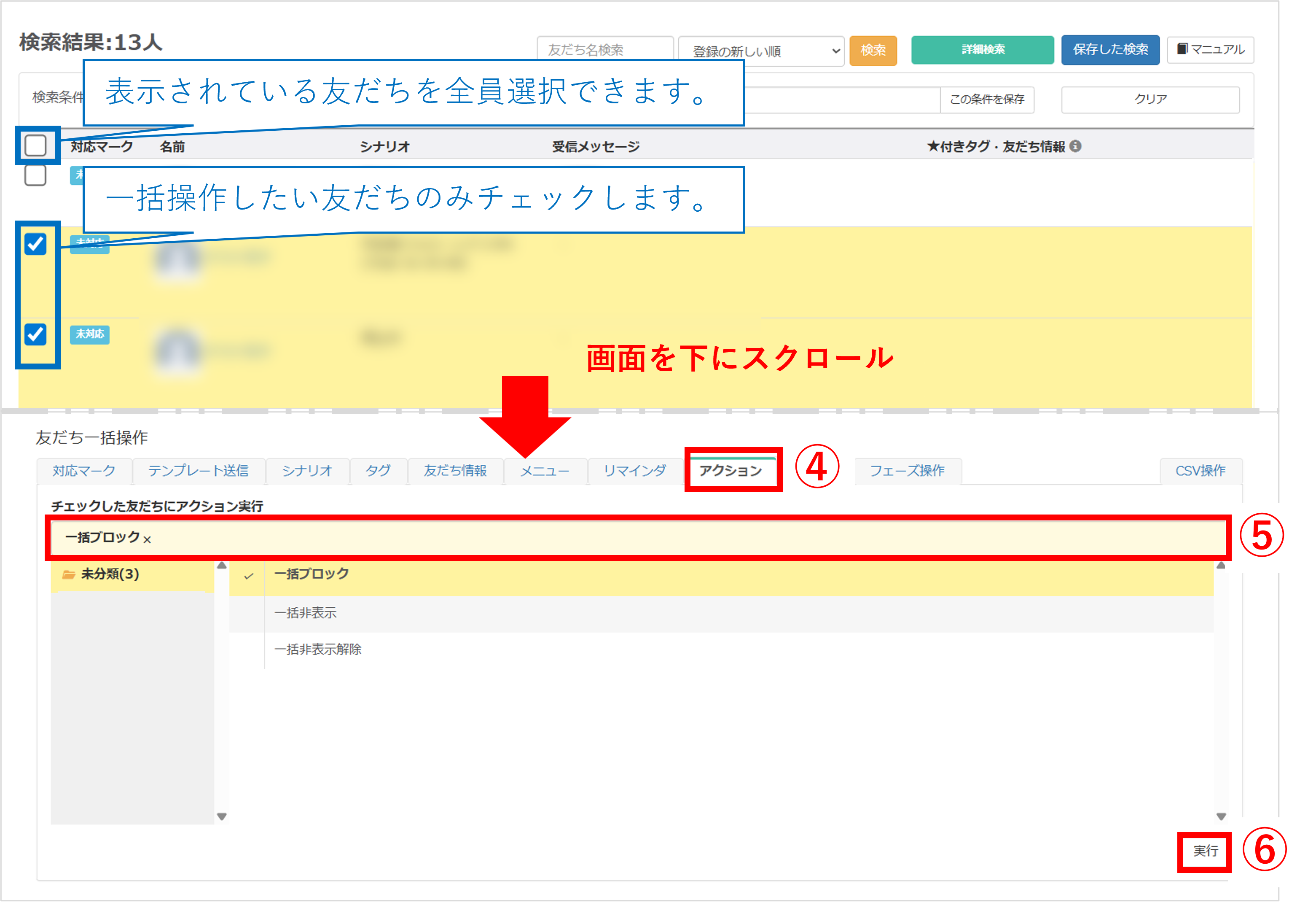Click the 未対応 badge in third row
The image size is (1316, 908).
pyautogui.click(x=90, y=334)
